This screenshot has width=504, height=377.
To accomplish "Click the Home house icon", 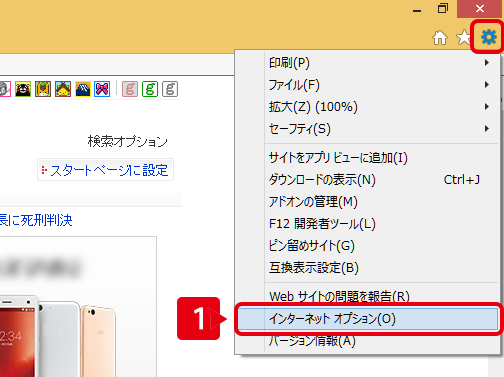I will (x=440, y=37).
